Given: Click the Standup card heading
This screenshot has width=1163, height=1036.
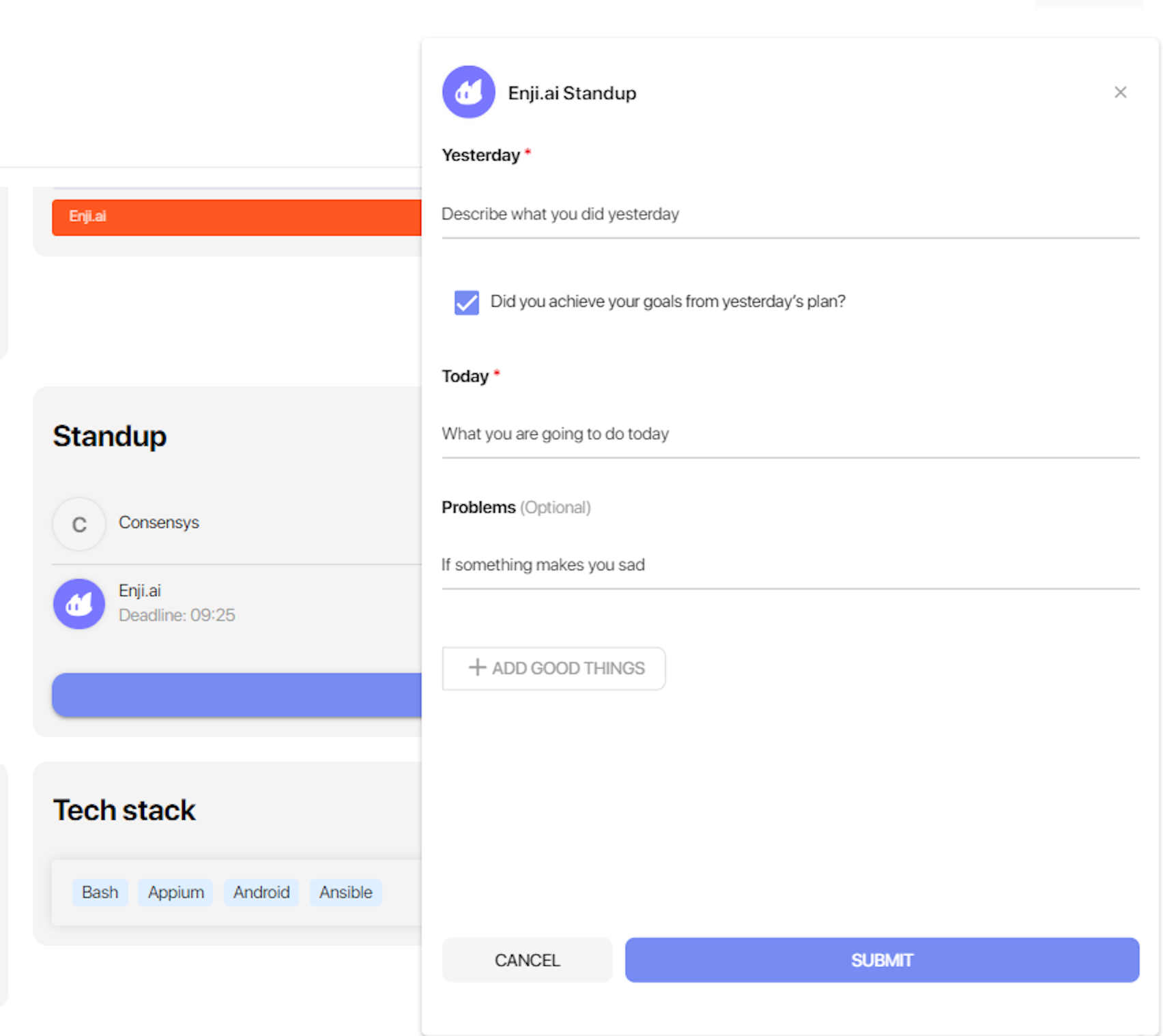Looking at the screenshot, I should click(x=110, y=436).
